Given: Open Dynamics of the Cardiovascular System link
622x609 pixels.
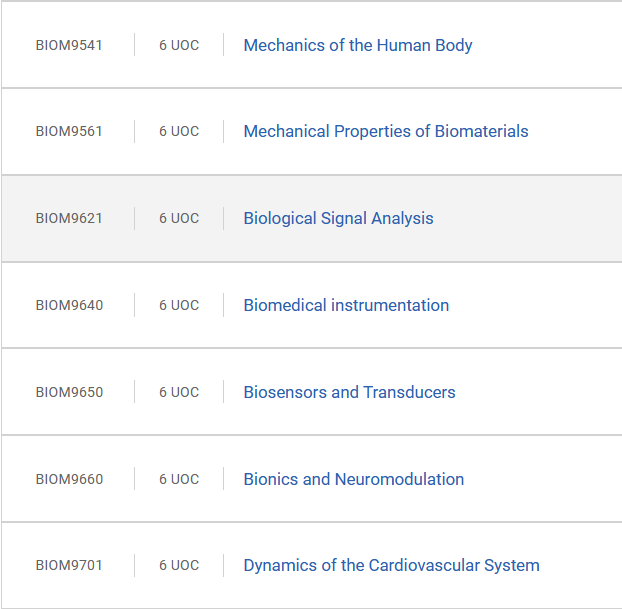Looking at the screenshot, I should coord(392,565).
